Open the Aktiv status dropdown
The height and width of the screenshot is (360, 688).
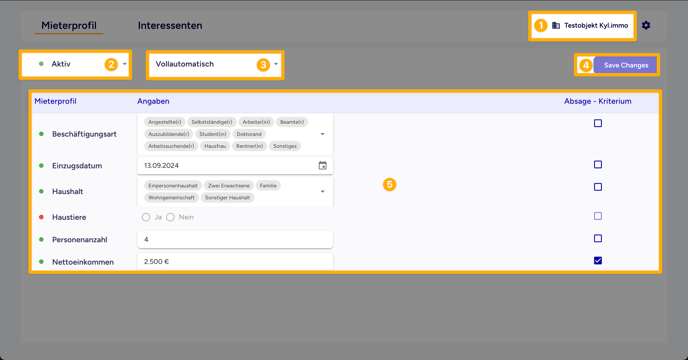75,64
